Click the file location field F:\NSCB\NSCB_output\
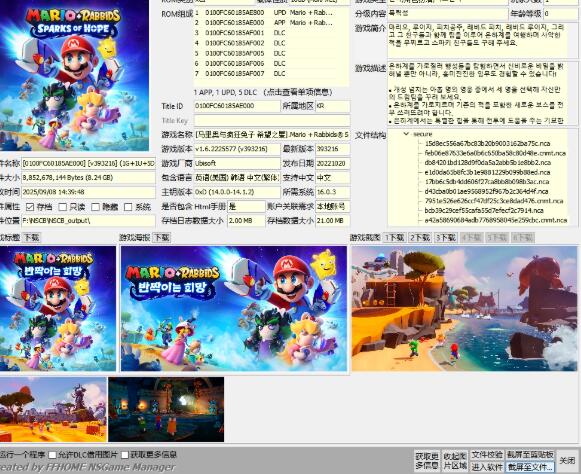The width and height of the screenshot is (581, 474). point(89,221)
